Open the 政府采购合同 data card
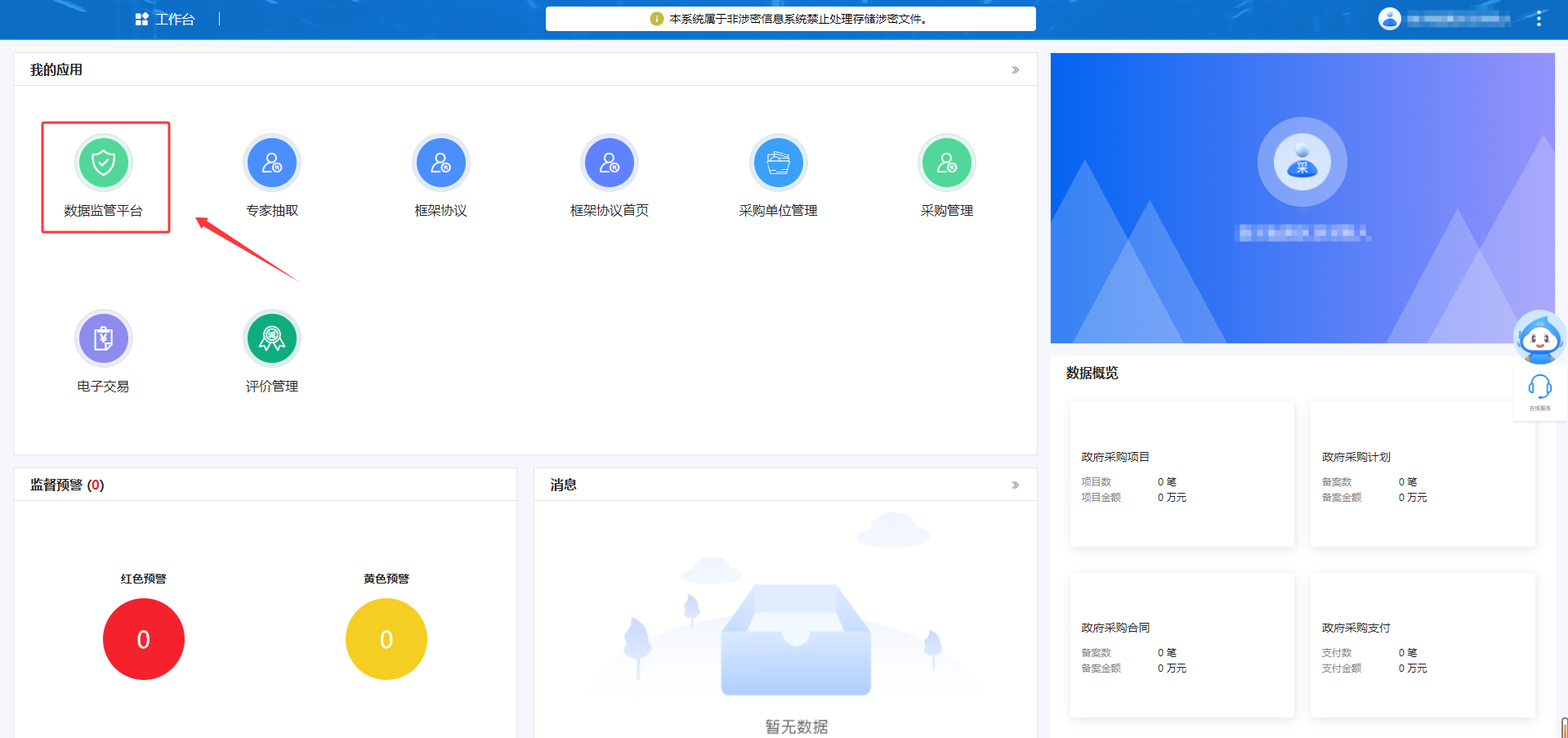The height and width of the screenshot is (738, 1568). [x=1182, y=646]
